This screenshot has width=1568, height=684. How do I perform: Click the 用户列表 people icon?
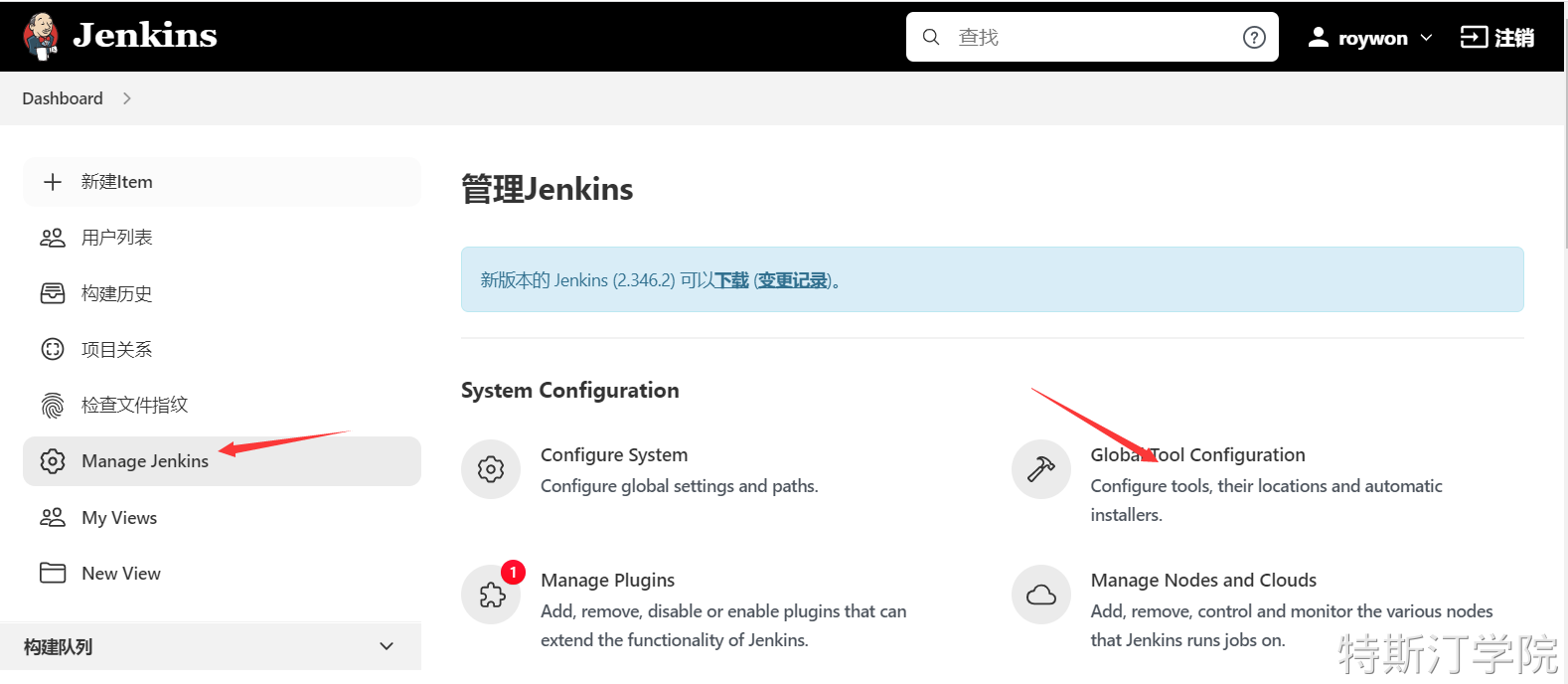(53, 238)
